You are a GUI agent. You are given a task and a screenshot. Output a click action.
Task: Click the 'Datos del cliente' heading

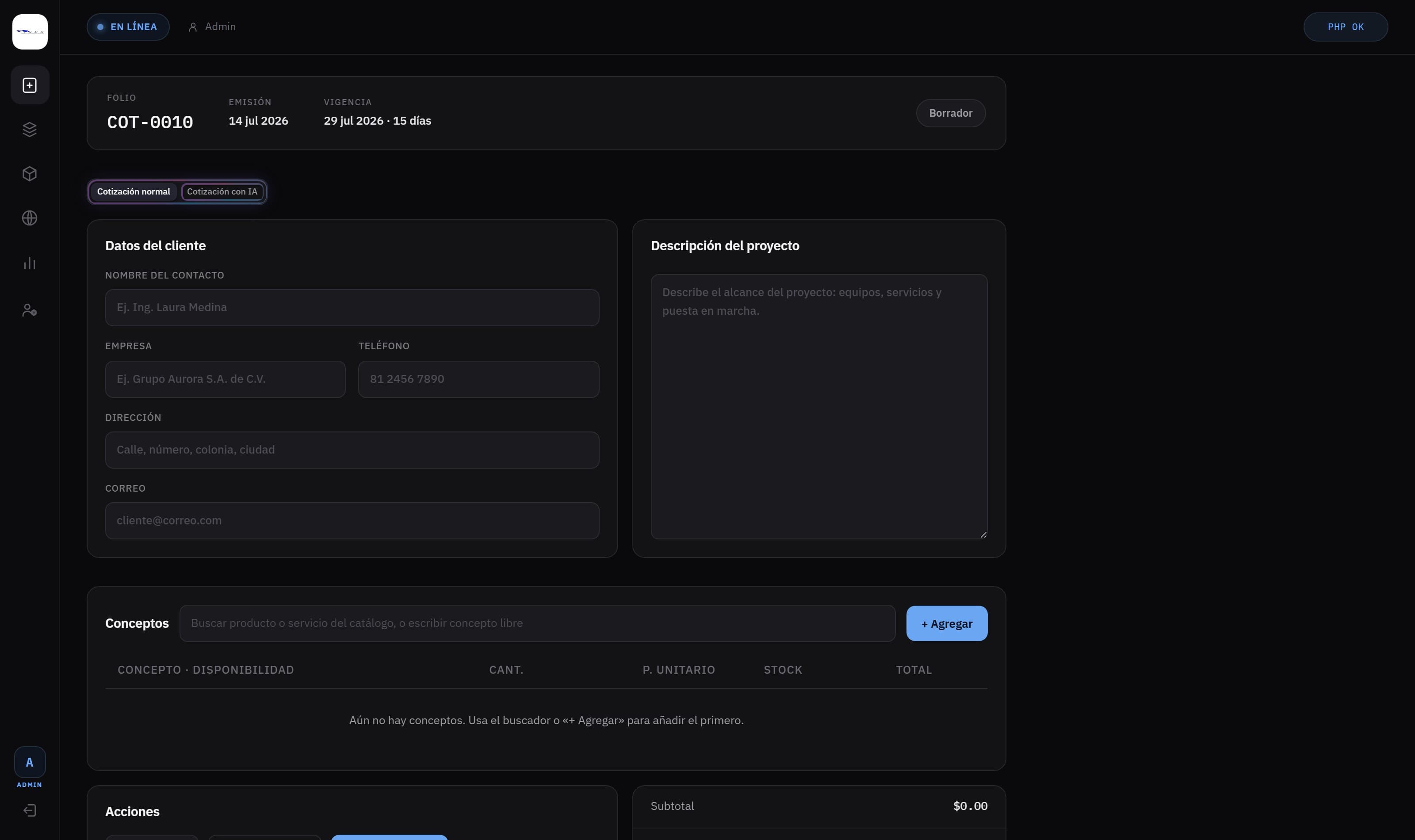[x=156, y=246]
